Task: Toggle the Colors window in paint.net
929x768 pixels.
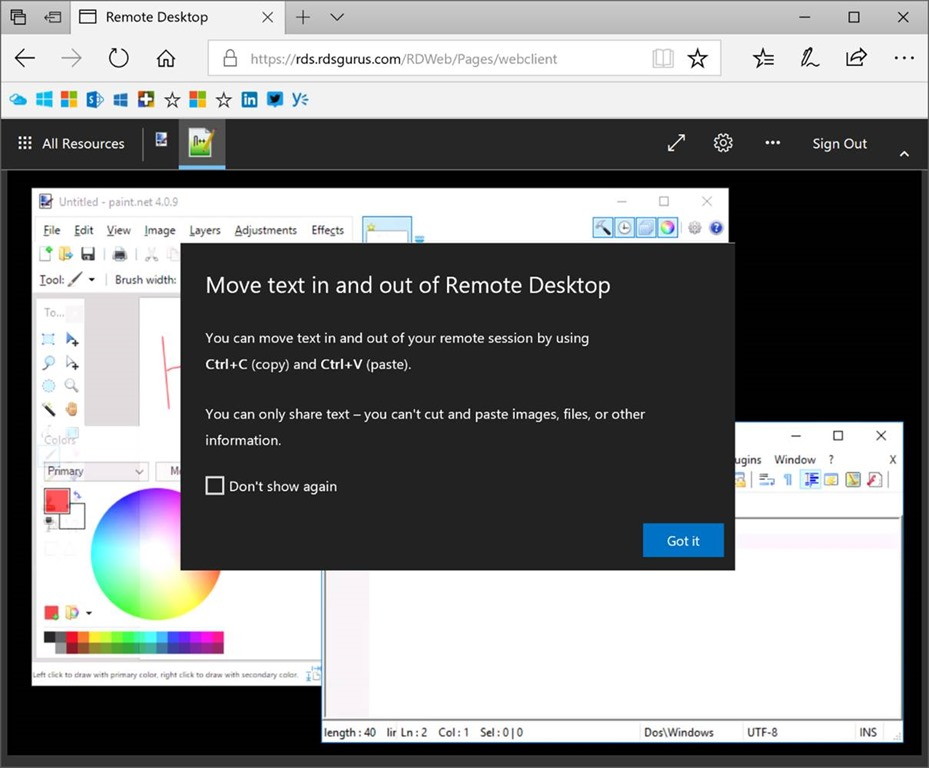Action: [667, 228]
